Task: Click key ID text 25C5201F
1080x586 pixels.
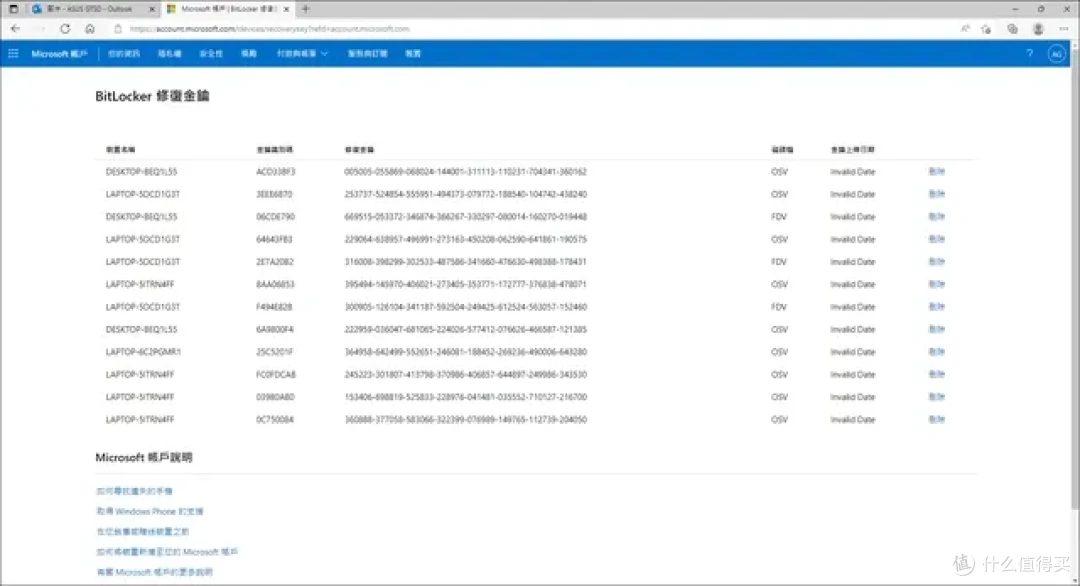Action: (x=275, y=352)
